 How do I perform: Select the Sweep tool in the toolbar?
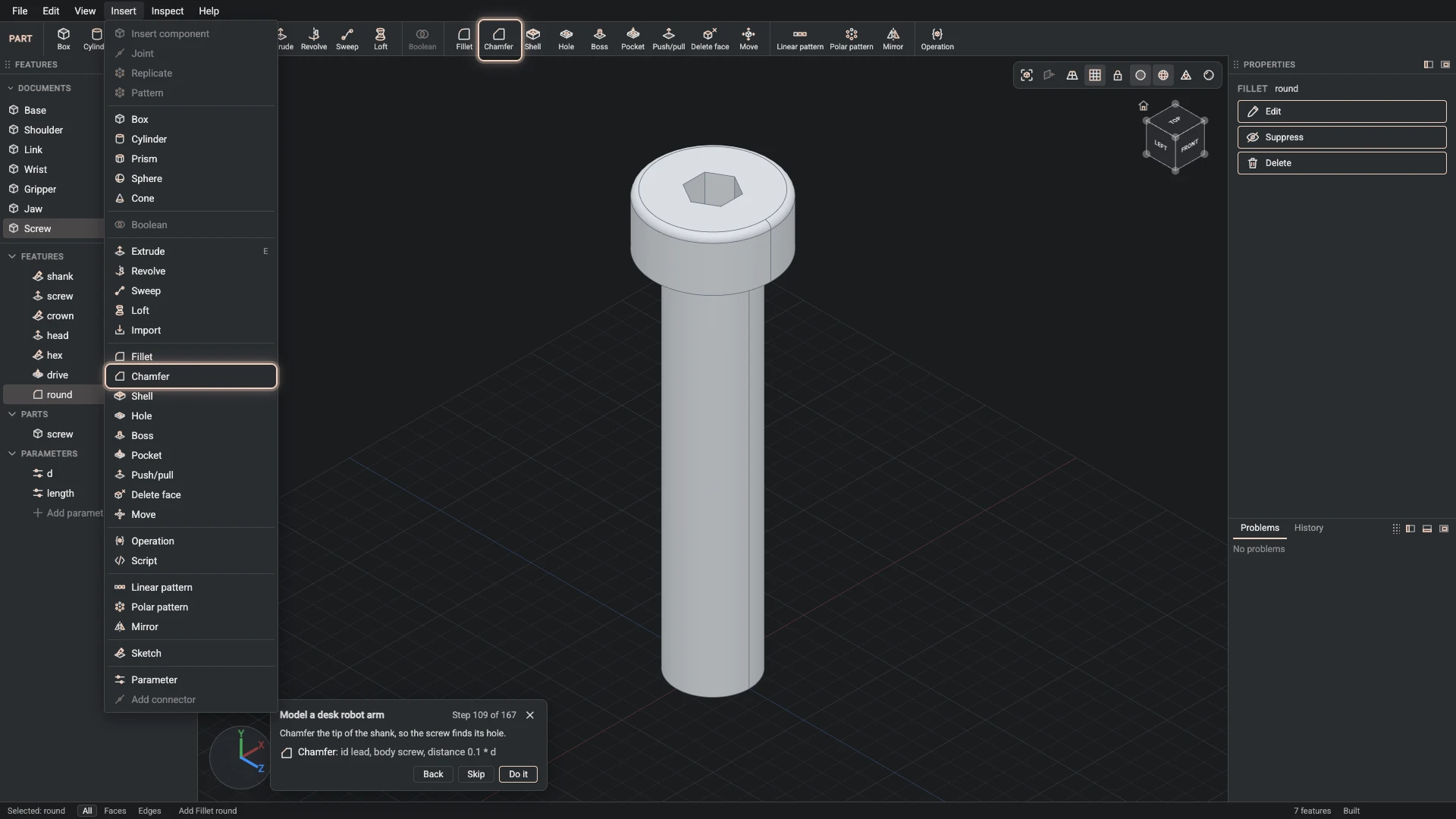click(x=347, y=39)
